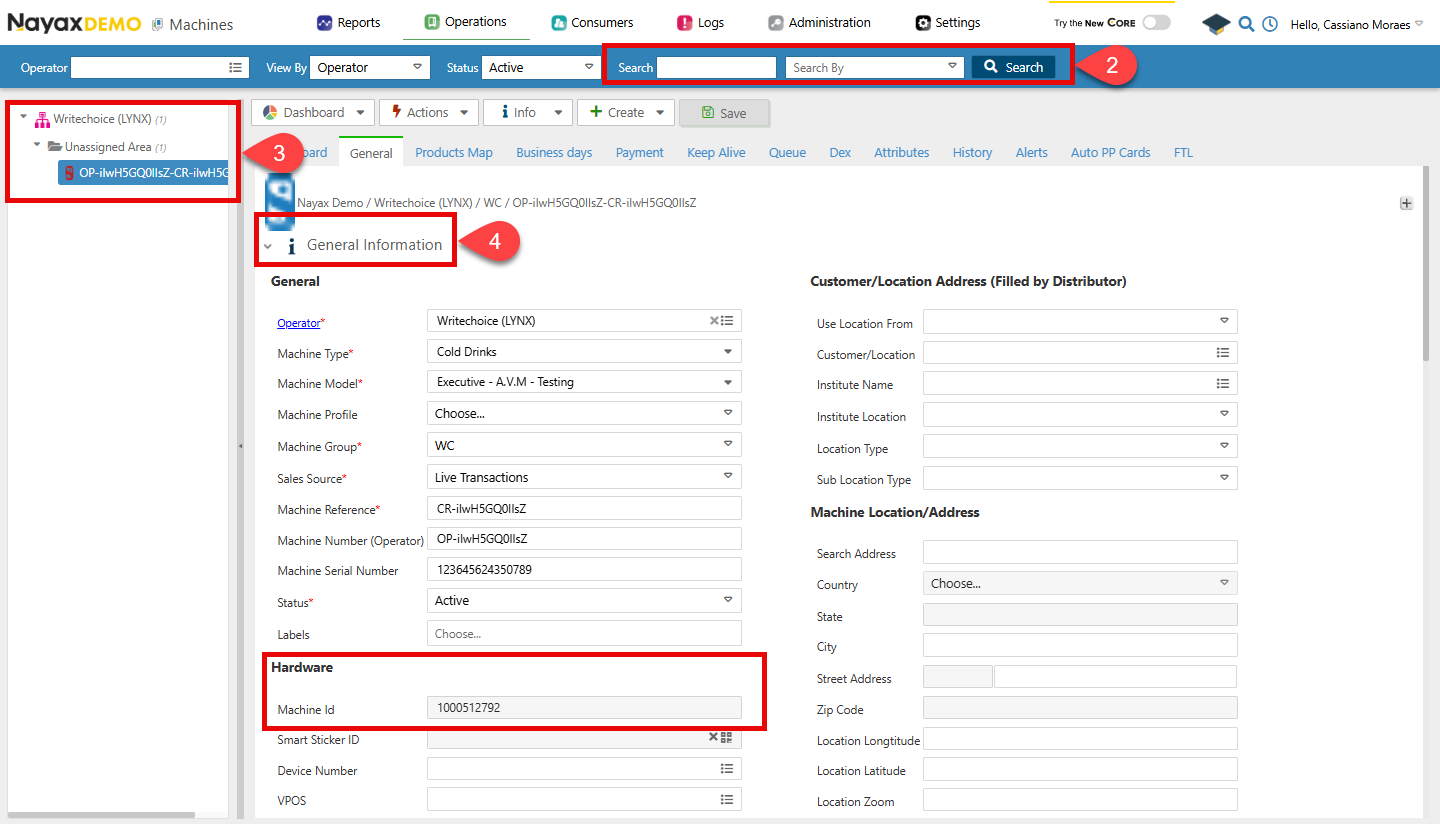Open the Administration menu
1440x824 pixels.
(x=819, y=22)
